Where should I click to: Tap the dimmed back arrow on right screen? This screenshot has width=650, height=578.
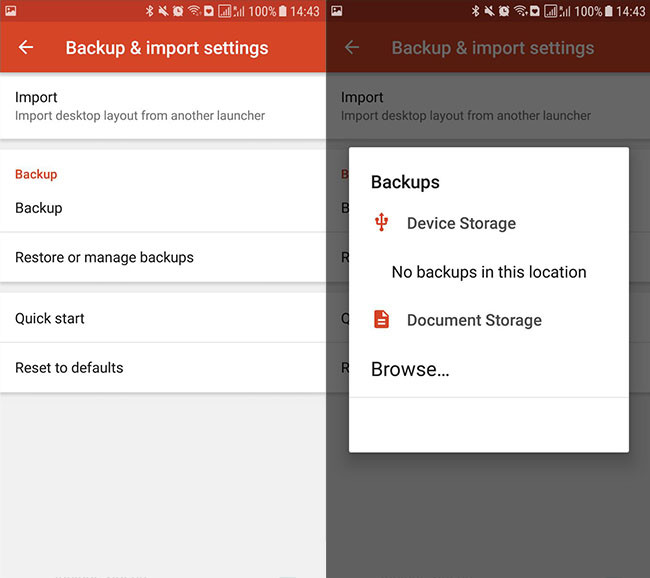pyautogui.click(x=352, y=47)
